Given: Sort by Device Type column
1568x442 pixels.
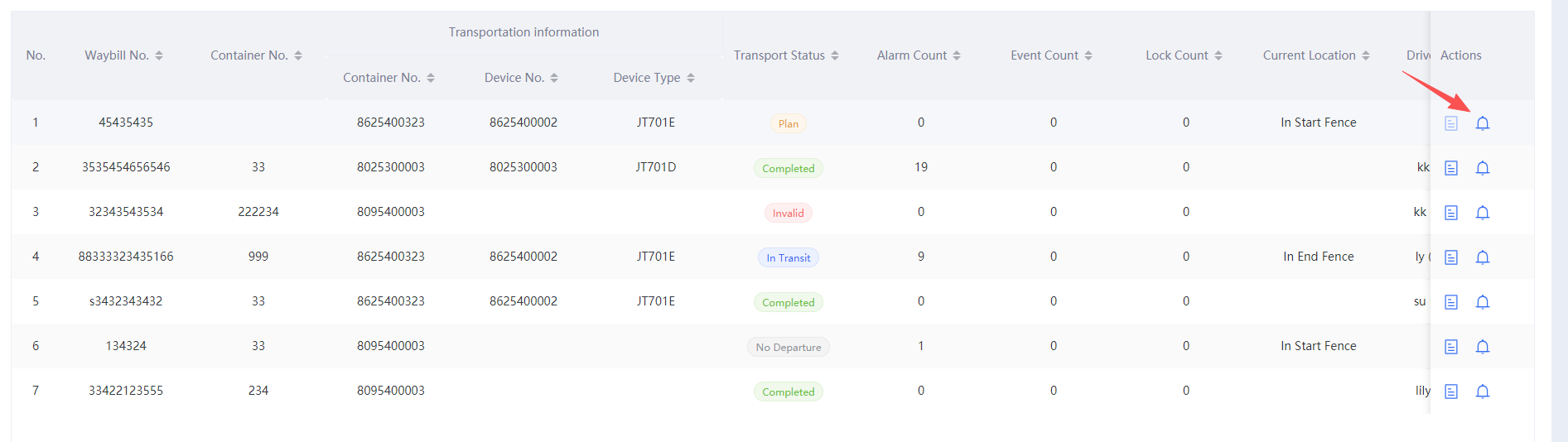Looking at the screenshot, I should click(x=691, y=78).
